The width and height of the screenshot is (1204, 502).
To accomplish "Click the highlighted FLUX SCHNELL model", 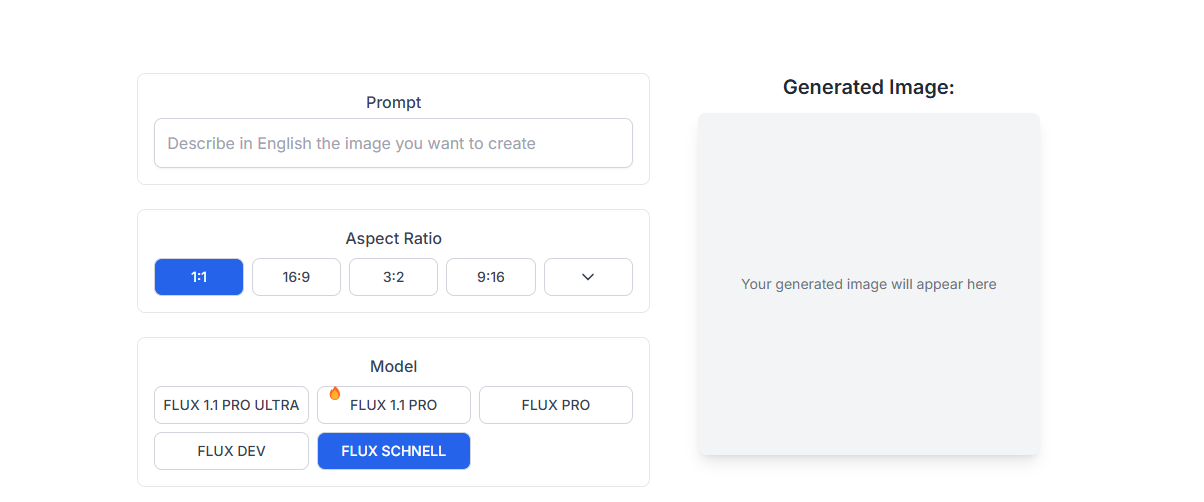I will [394, 451].
